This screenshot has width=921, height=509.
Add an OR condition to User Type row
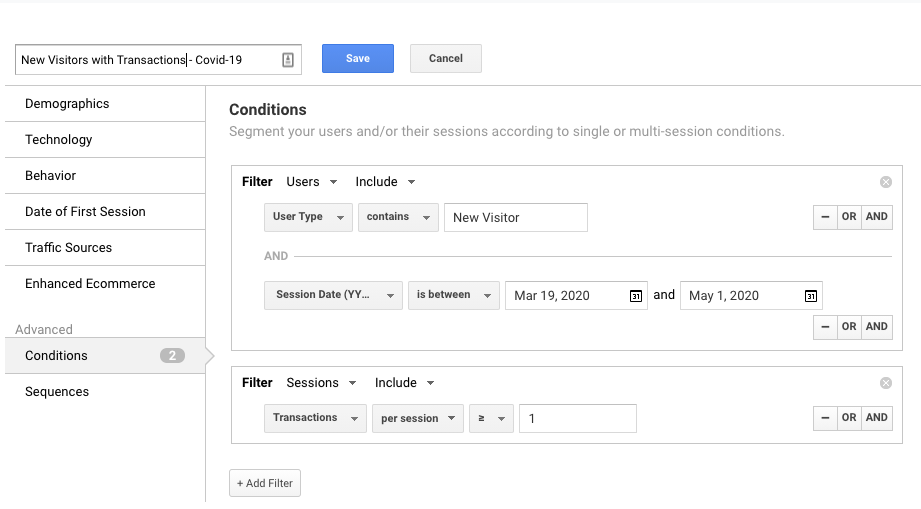click(849, 217)
